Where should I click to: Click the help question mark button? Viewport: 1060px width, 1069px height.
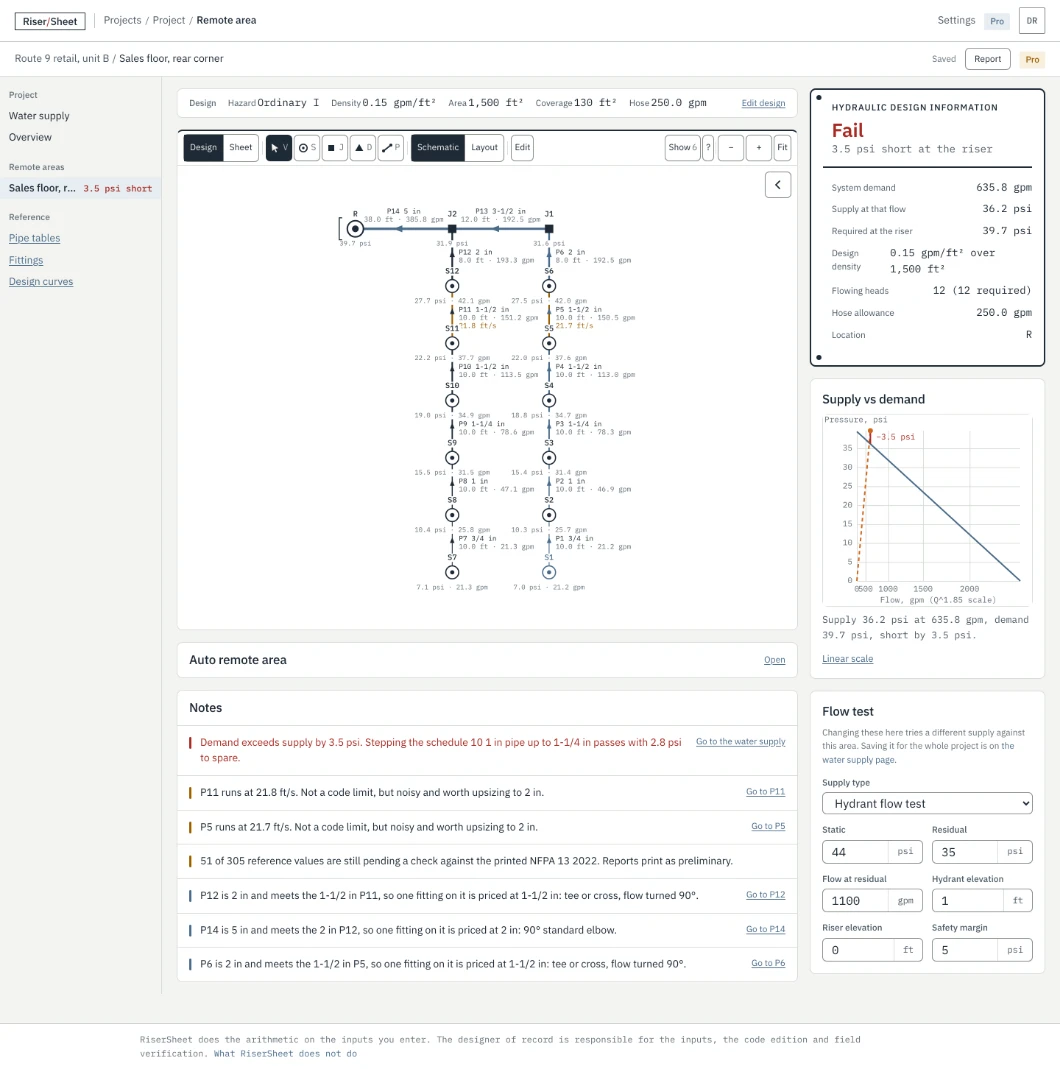[708, 148]
